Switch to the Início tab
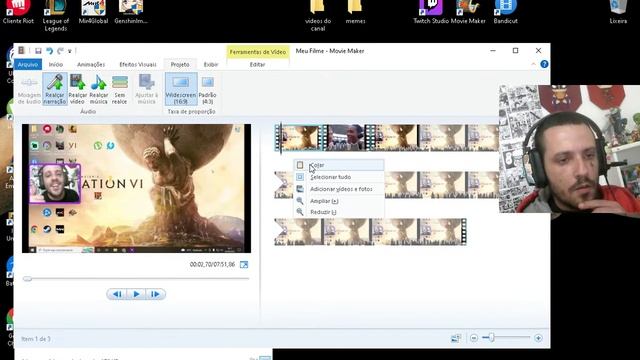The image size is (640, 360). (56, 64)
